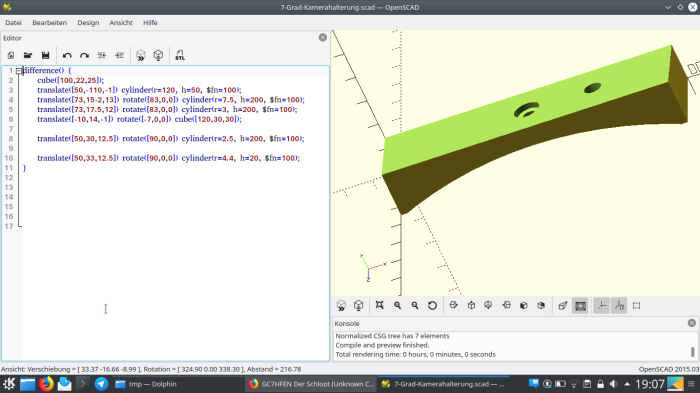700x393 pixels.
Task: Click the 7-Grad-Kamerahalterung.scad taskbar entry
Action: pyautogui.click(x=444, y=384)
